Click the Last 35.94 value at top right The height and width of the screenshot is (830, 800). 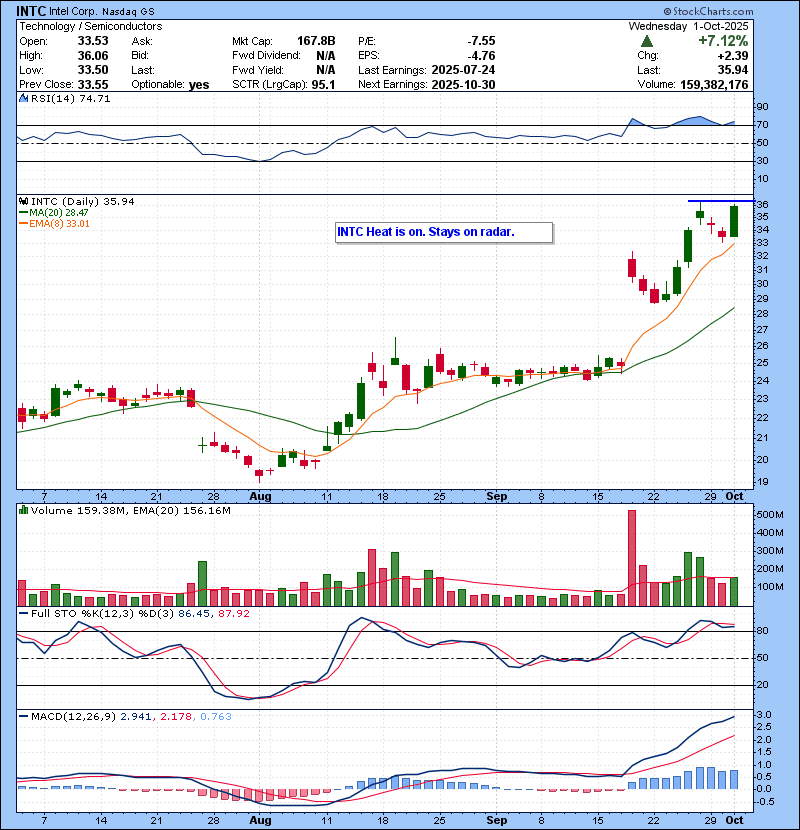pyautogui.click(x=733, y=70)
